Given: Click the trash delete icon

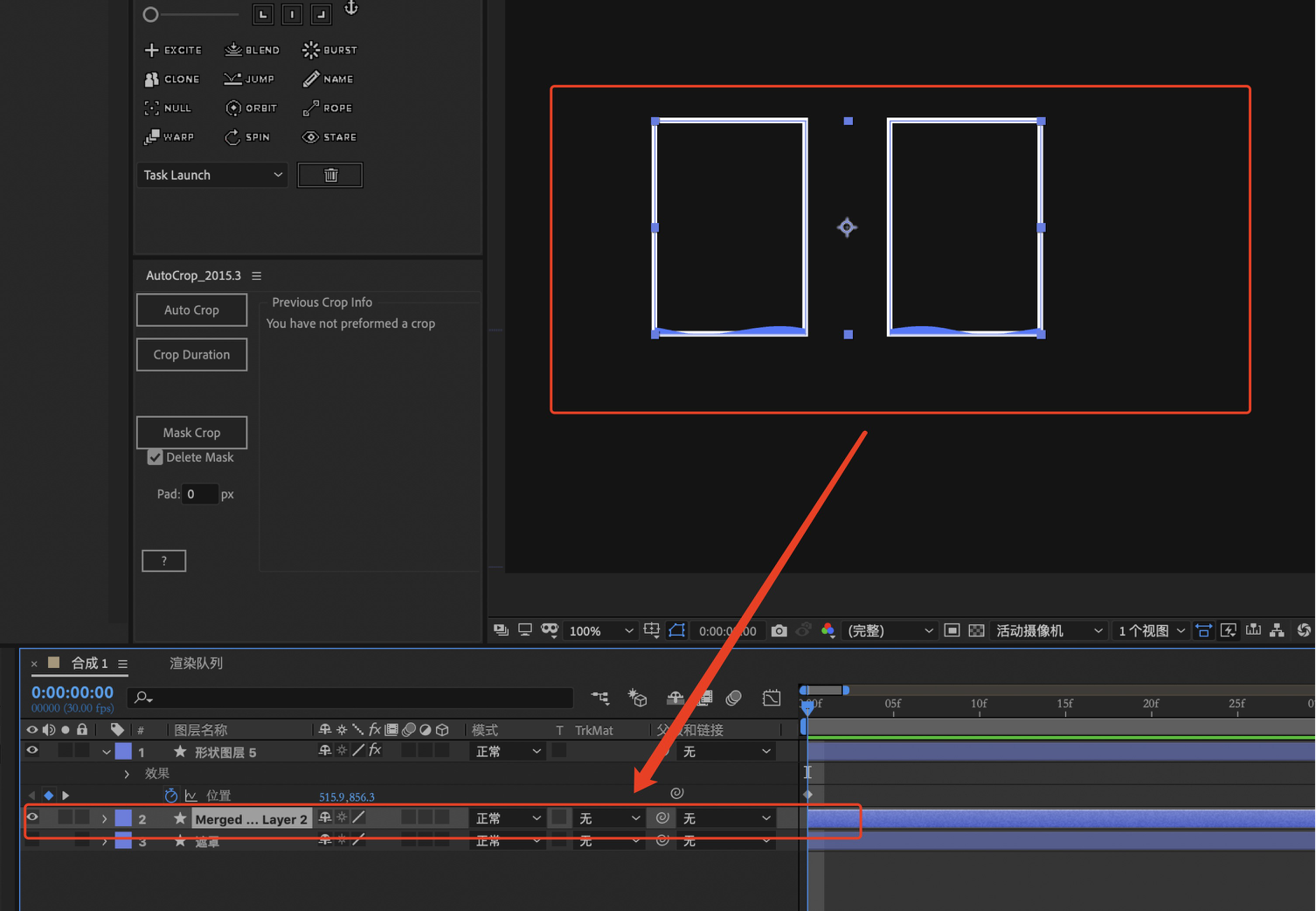Looking at the screenshot, I should (330, 175).
